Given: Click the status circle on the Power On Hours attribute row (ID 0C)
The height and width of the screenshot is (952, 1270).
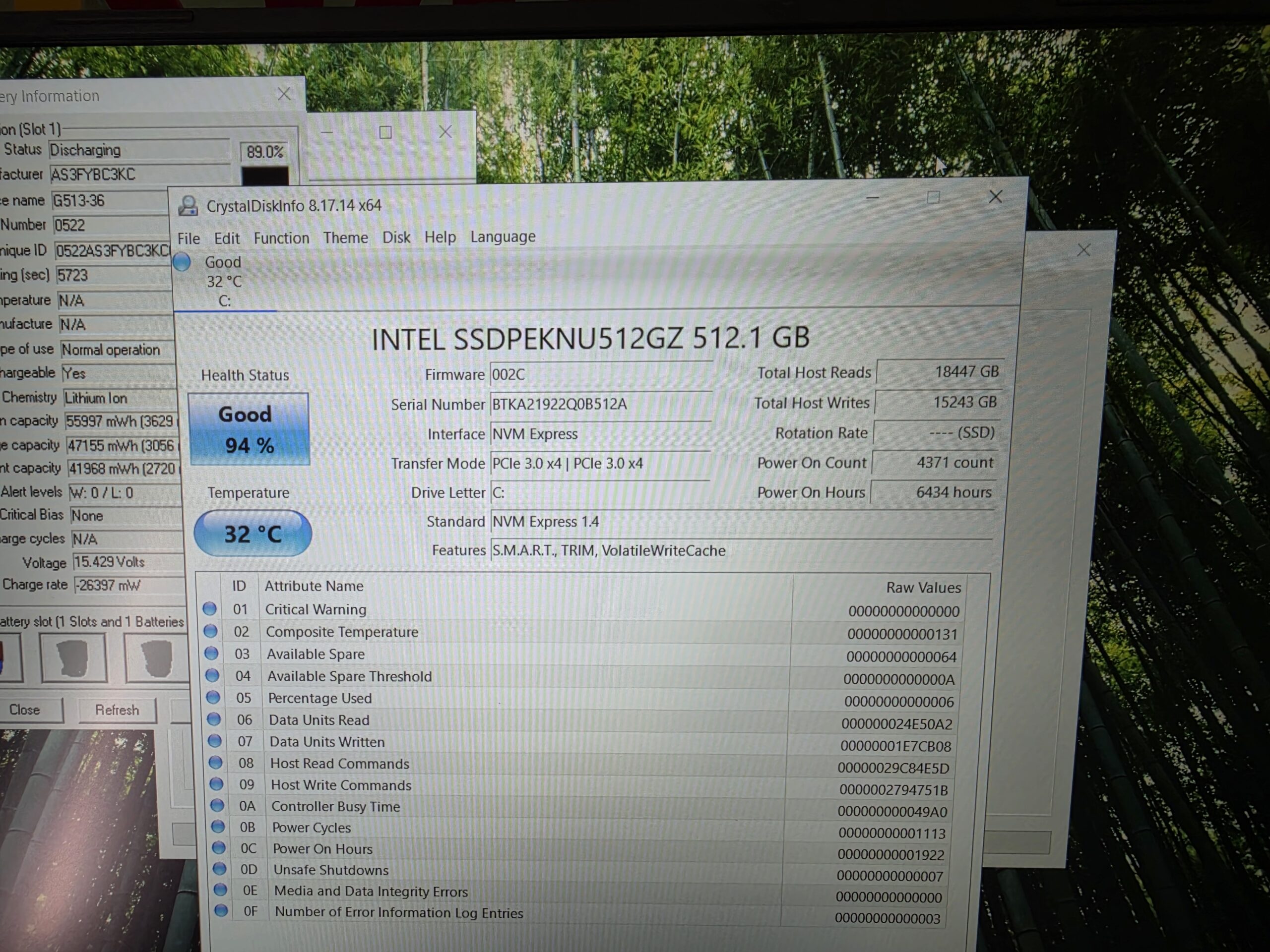Looking at the screenshot, I should pyautogui.click(x=219, y=847).
